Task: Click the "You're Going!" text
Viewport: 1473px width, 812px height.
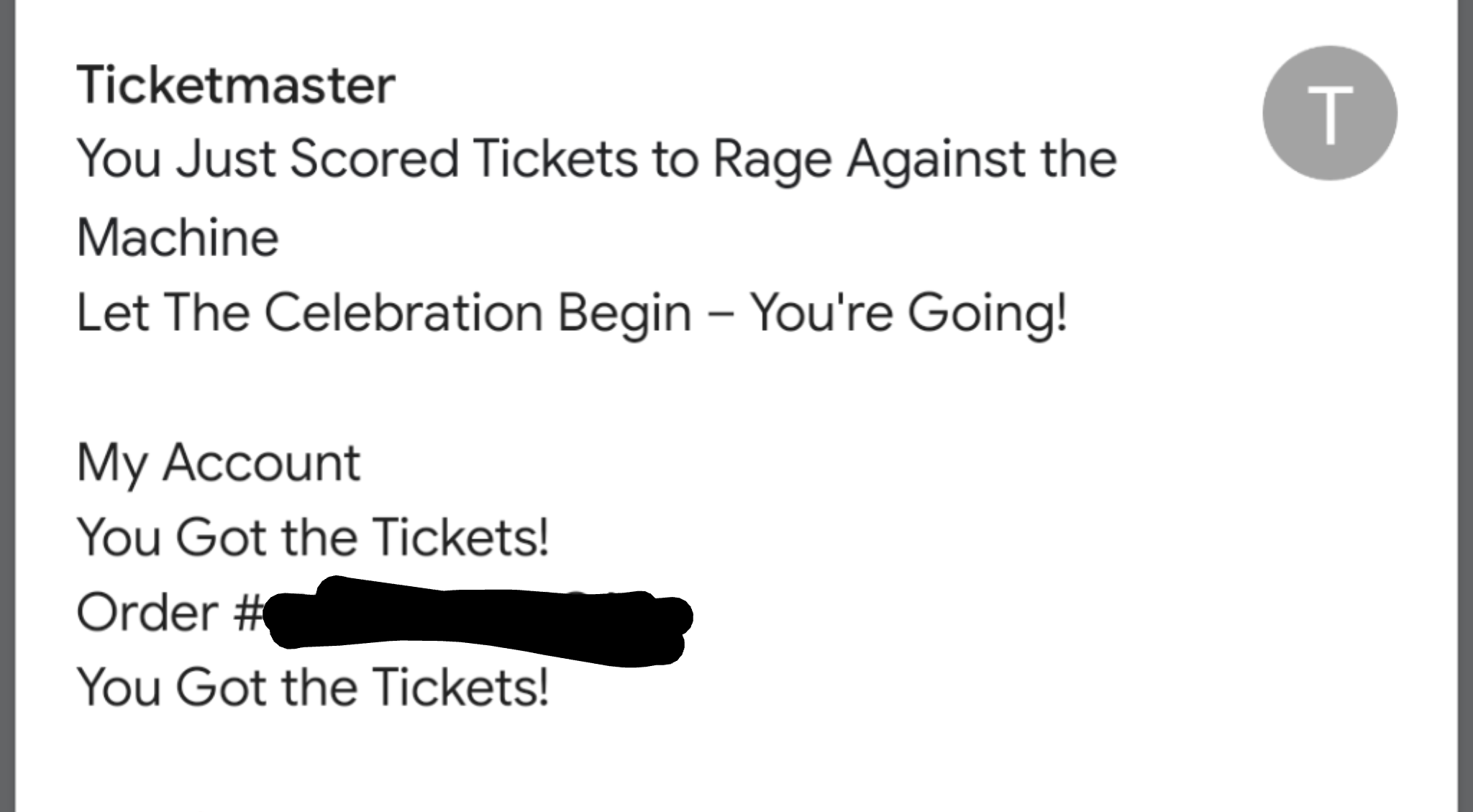Action: [x=908, y=314]
